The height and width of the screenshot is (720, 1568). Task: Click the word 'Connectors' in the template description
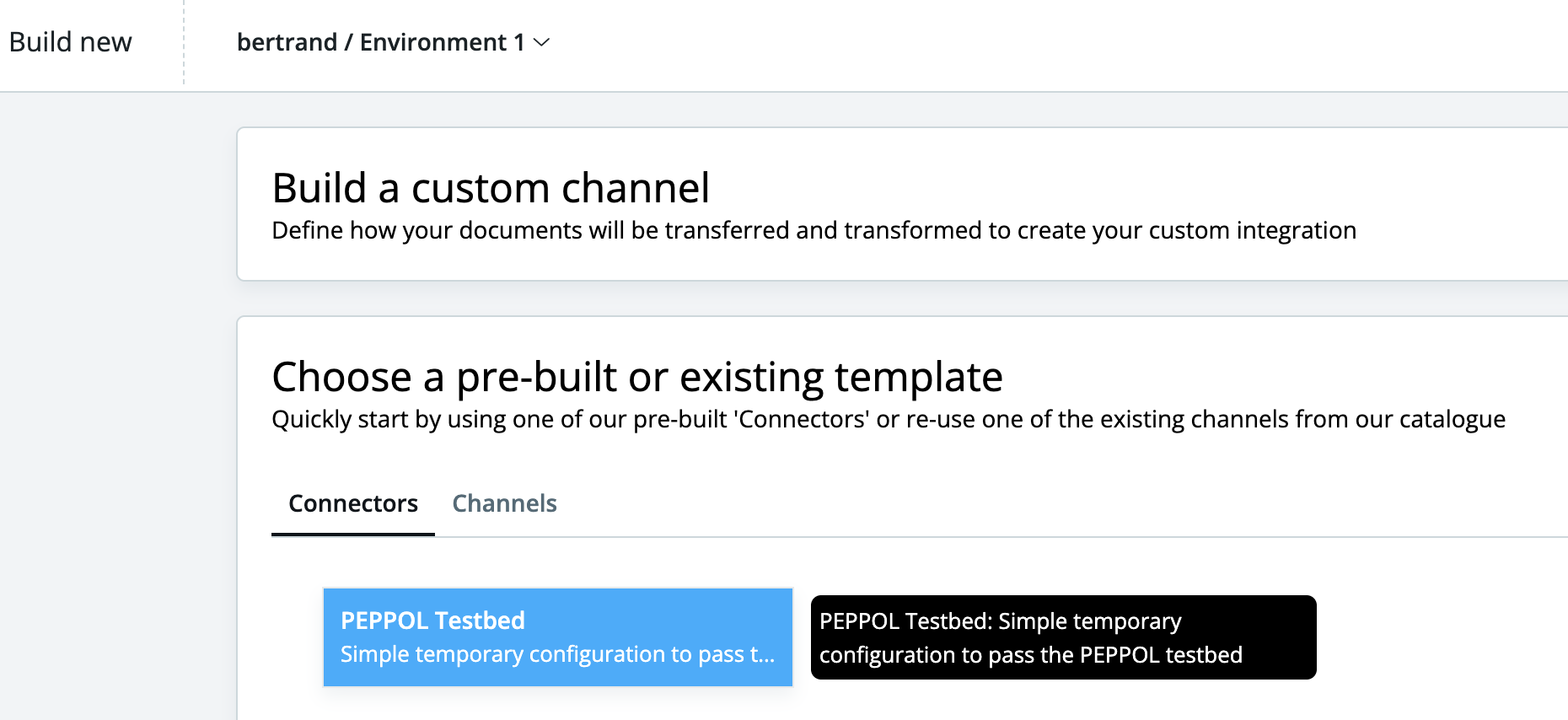[x=804, y=419]
